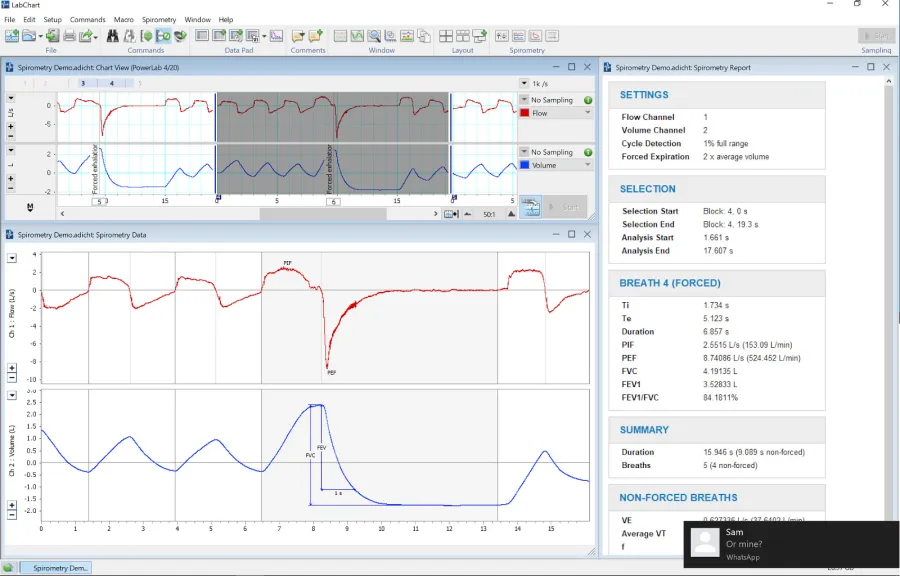The image size is (900, 576).
Task: Click the Find binoculars icon in Commands
Action: tap(114, 36)
